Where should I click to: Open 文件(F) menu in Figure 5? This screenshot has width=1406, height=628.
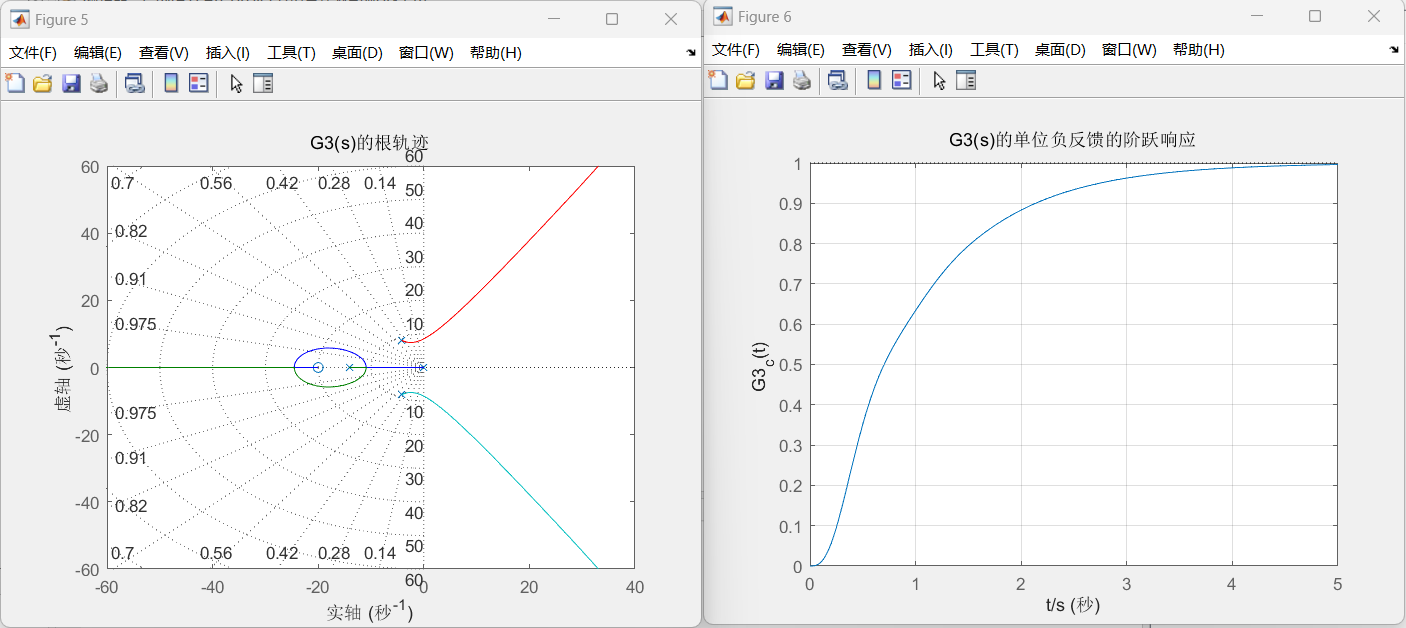(33, 53)
